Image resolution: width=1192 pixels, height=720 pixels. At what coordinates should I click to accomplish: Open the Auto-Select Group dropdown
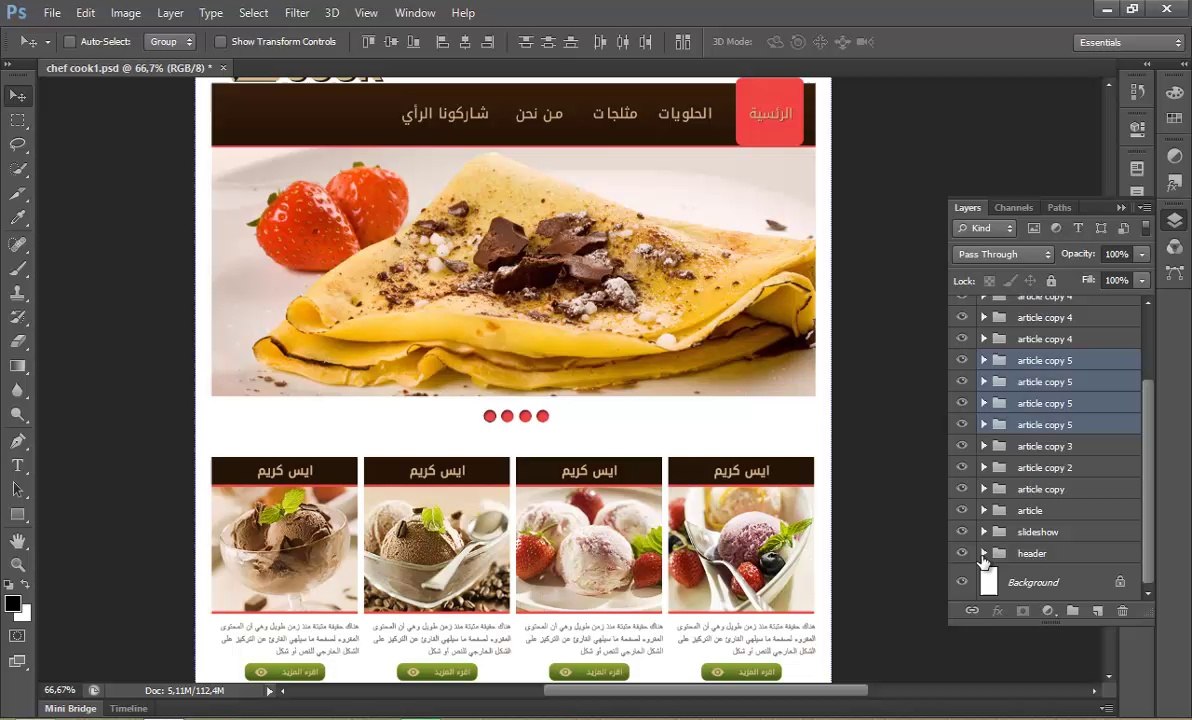tap(170, 42)
